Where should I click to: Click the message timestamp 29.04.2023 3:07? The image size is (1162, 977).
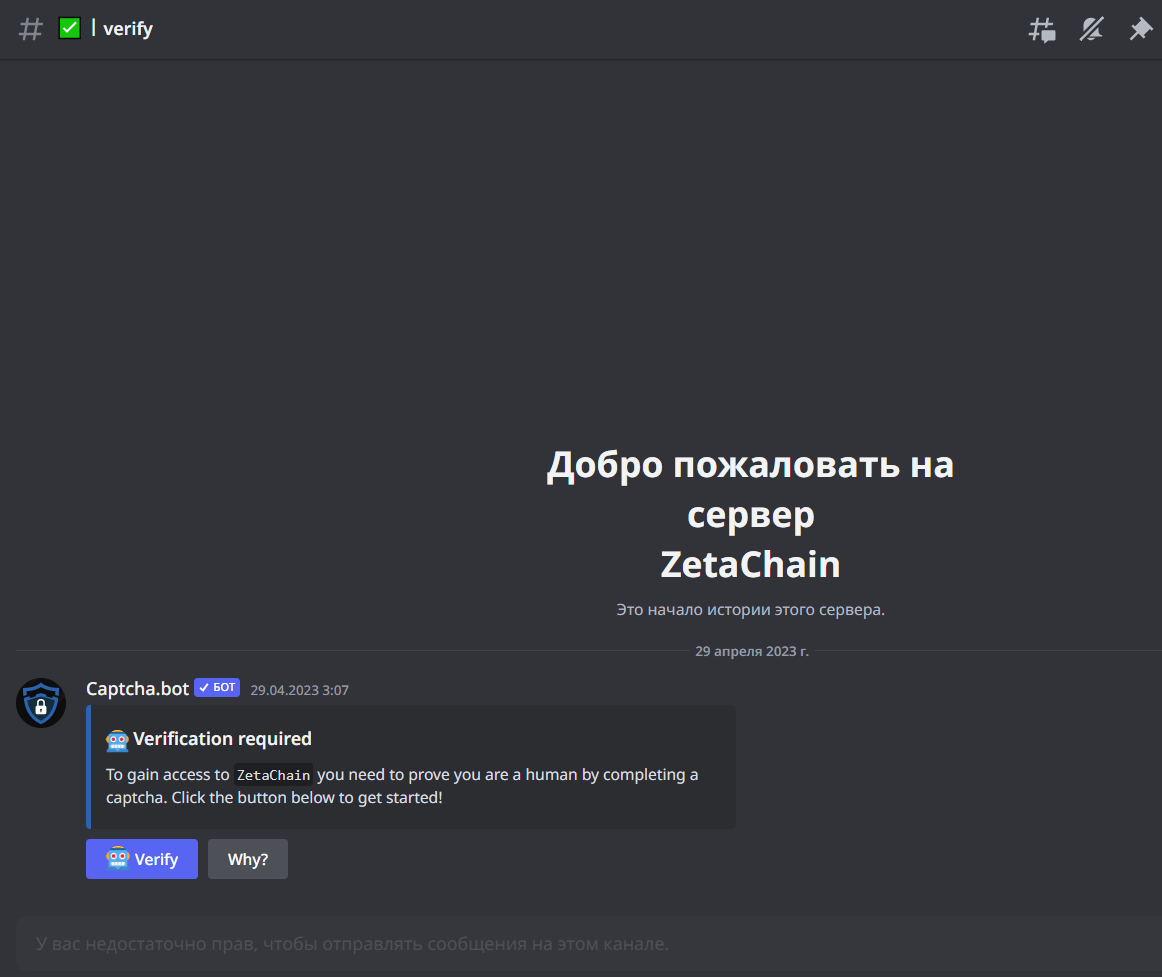pos(299,690)
